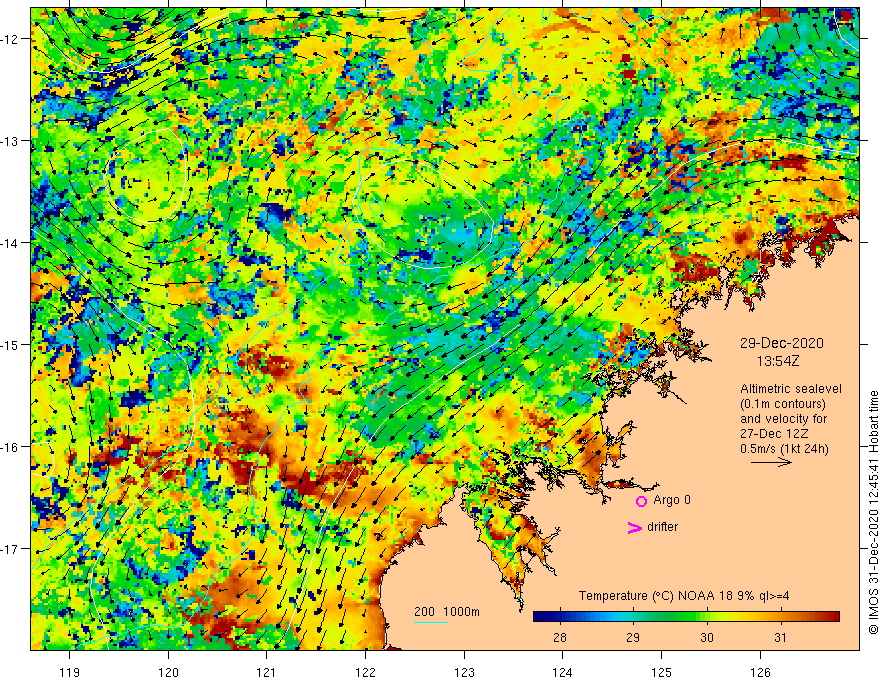Click the '200 1000m' depth contour label
This screenshot has width=880, height=680.
point(447,612)
